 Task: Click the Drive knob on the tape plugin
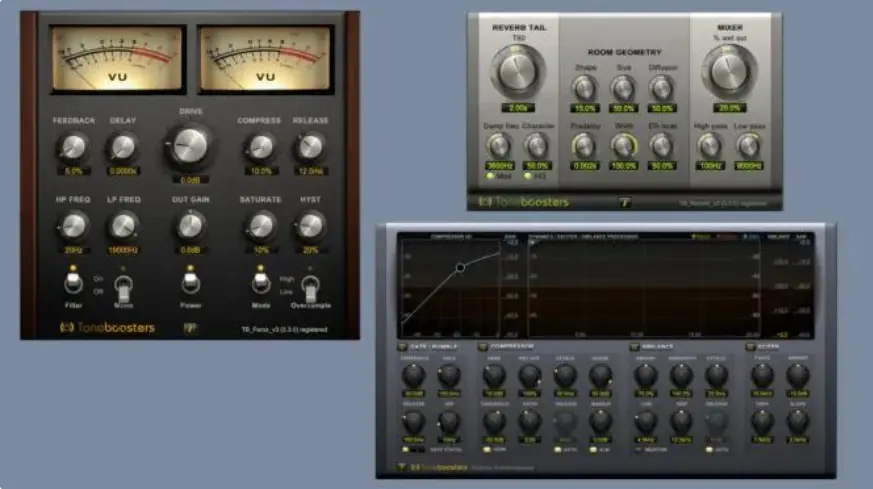point(190,146)
